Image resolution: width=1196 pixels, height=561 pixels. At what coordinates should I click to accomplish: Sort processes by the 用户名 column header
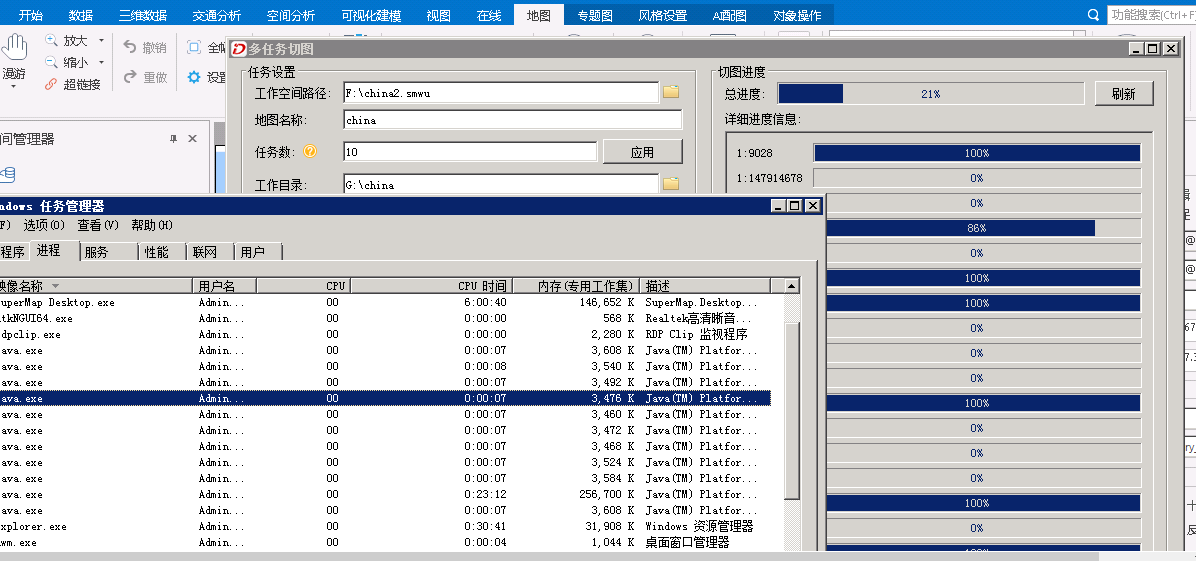[x=224, y=286]
